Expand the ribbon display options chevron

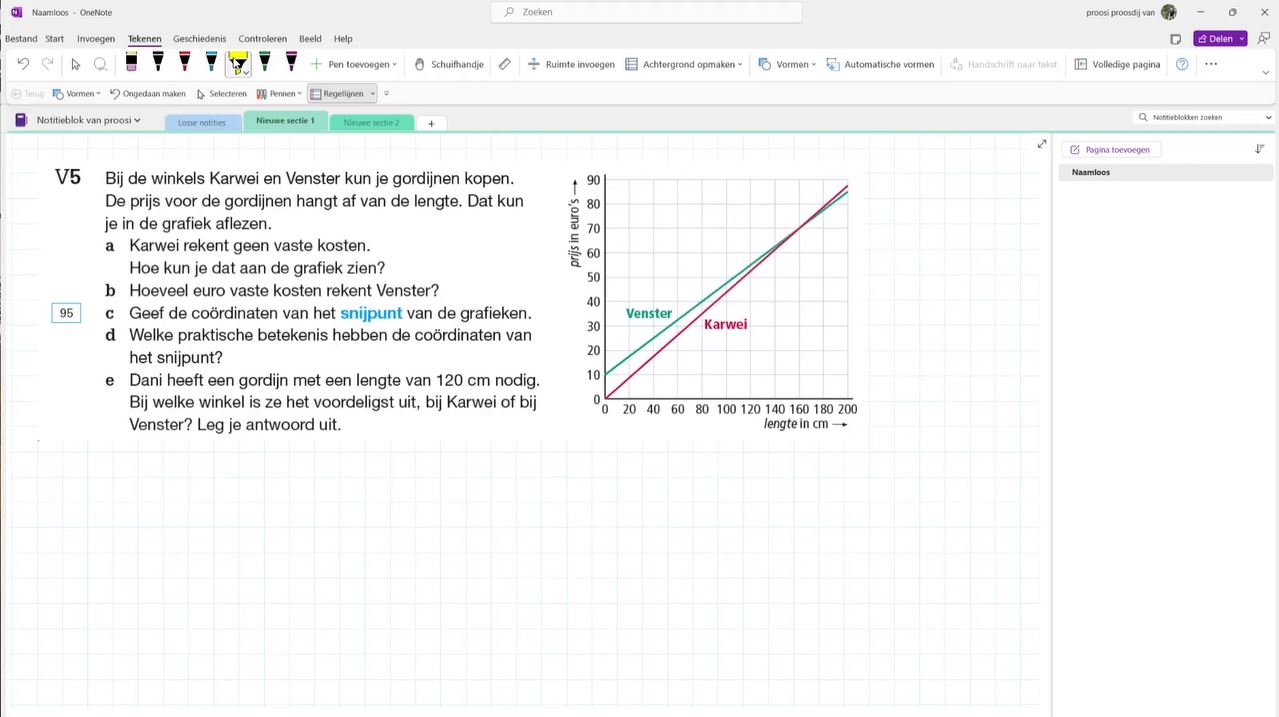(1266, 73)
